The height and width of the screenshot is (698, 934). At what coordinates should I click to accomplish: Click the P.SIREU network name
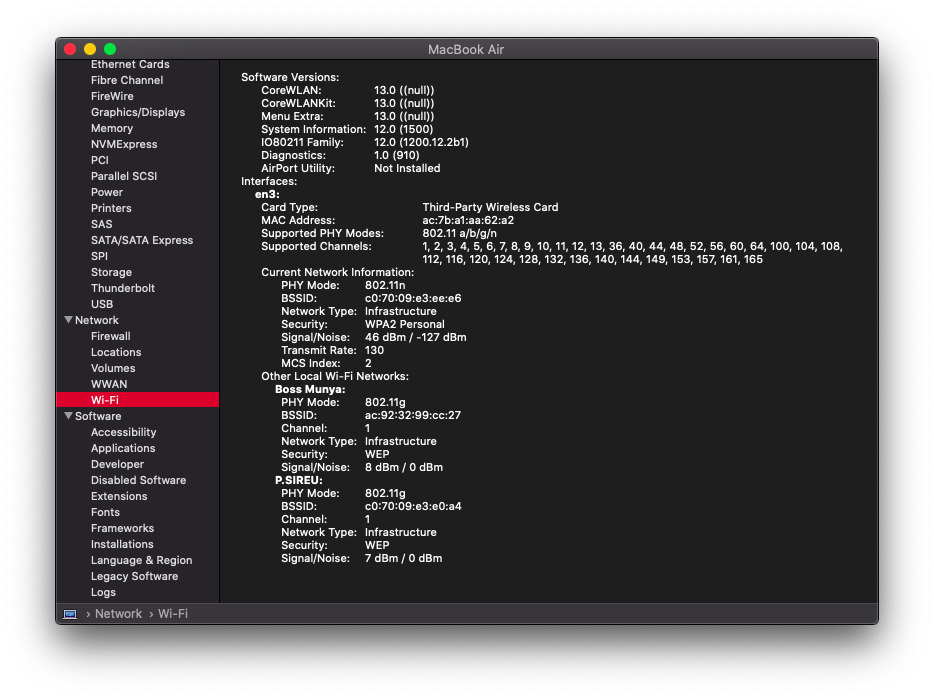(x=298, y=481)
